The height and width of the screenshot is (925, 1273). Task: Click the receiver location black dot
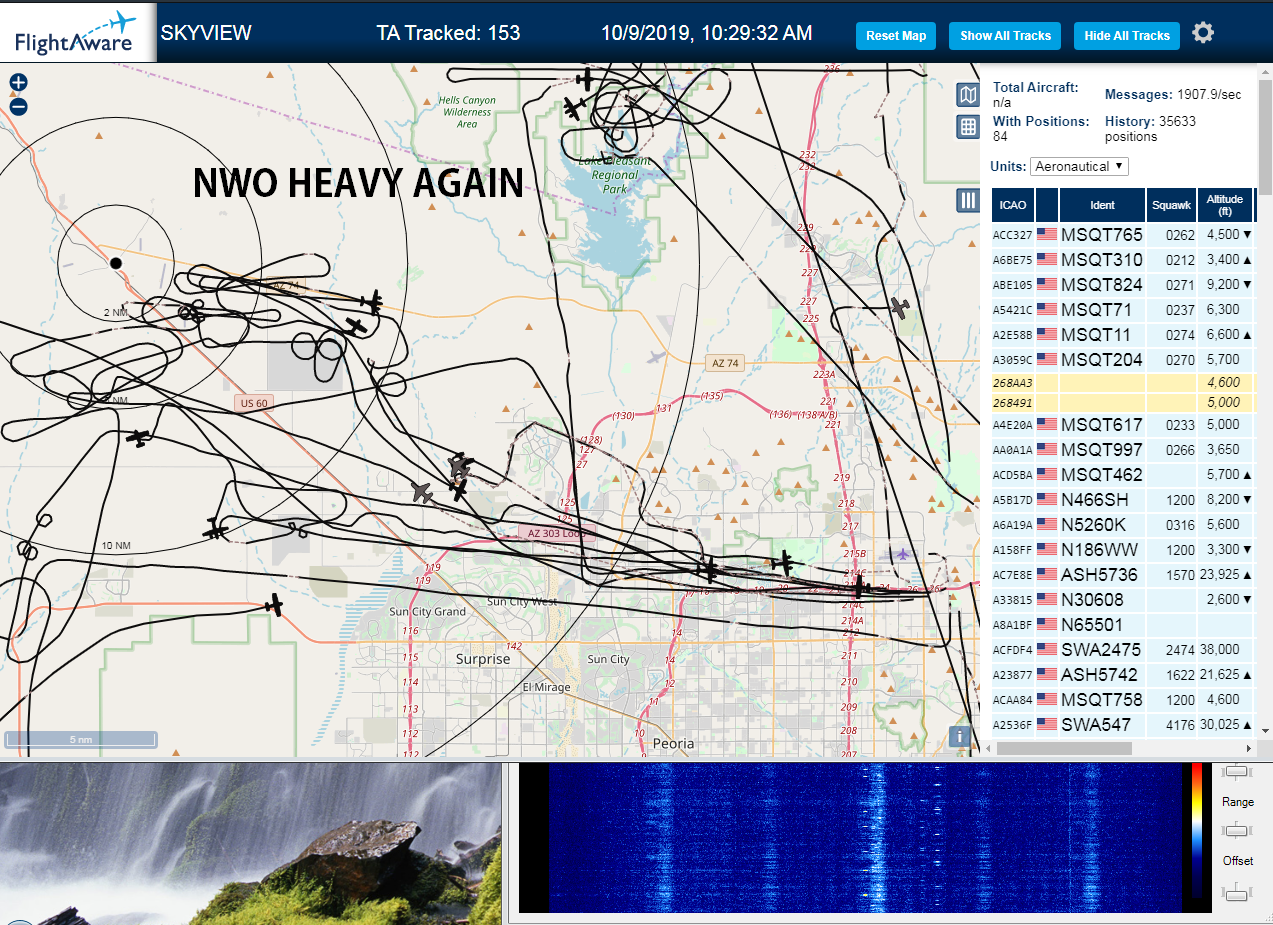(x=116, y=263)
